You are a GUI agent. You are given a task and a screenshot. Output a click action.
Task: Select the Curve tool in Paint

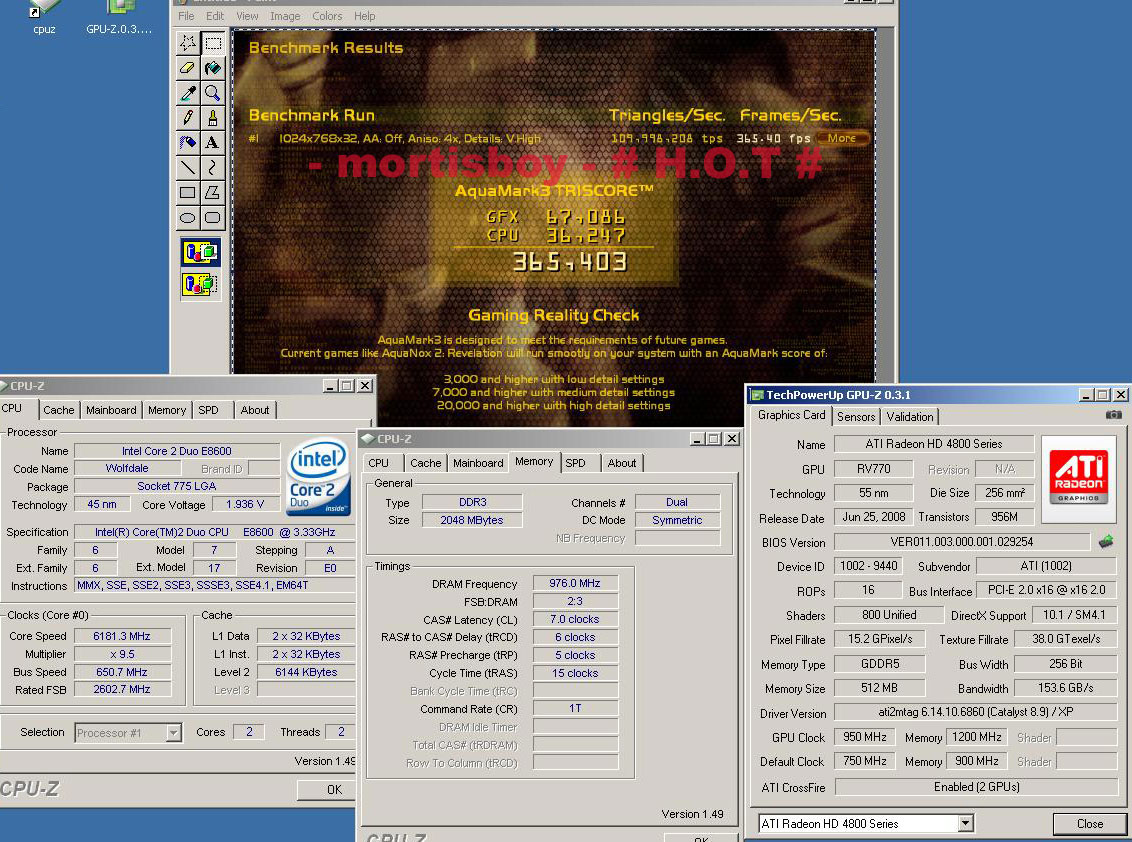(213, 168)
